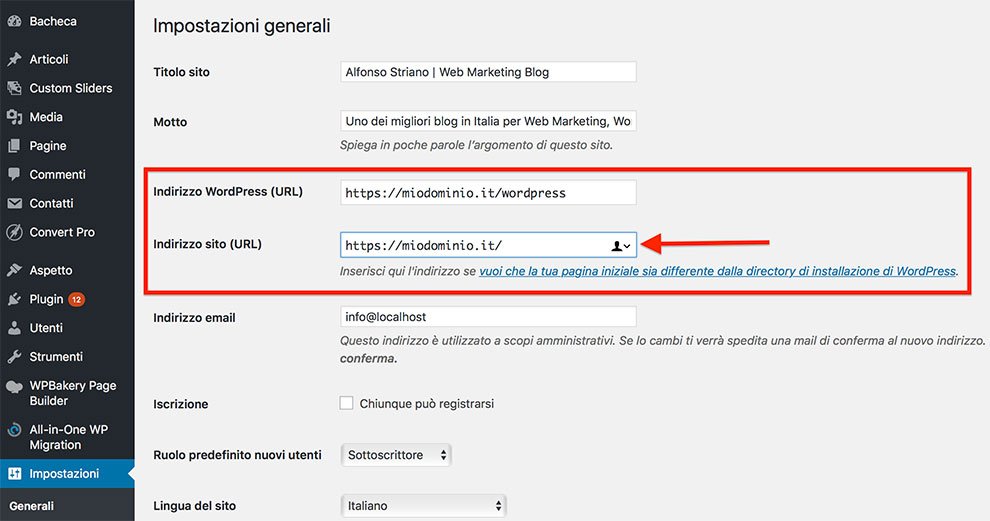Click the All-in-One WP Migration icon

pos(14,430)
